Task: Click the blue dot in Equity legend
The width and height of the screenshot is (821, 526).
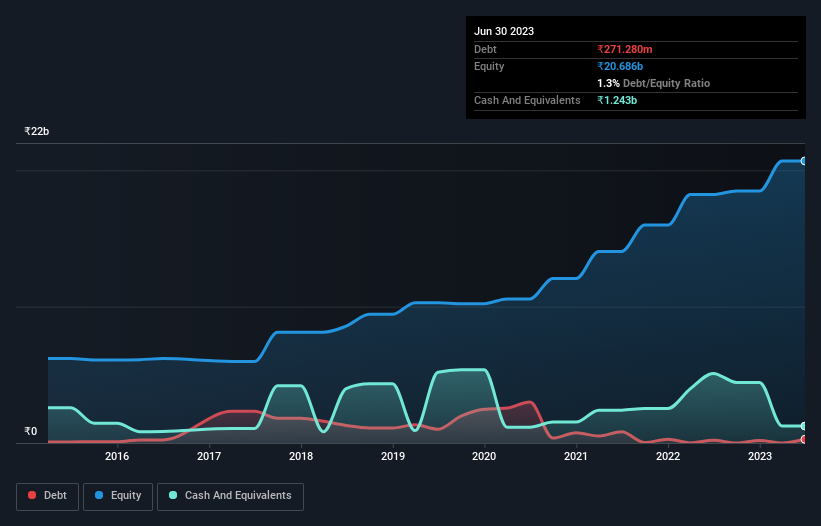Action: tap(99, 495)
